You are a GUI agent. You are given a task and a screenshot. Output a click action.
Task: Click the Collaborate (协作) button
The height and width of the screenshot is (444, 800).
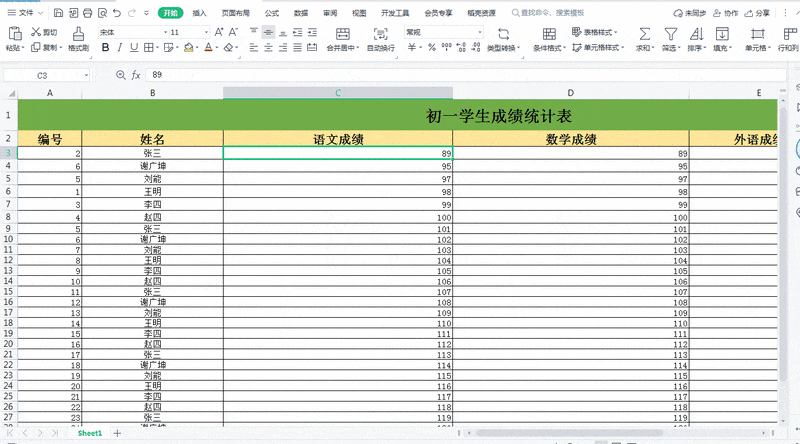[726, 13]
